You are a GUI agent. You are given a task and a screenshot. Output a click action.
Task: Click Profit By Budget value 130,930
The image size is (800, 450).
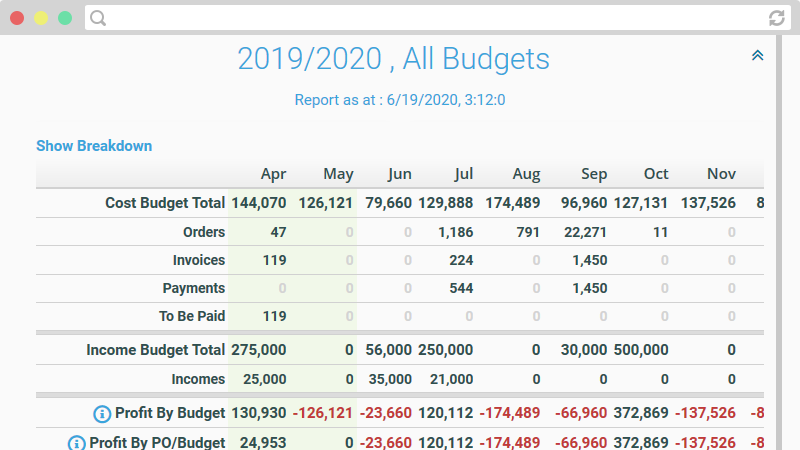coord(259,413)
